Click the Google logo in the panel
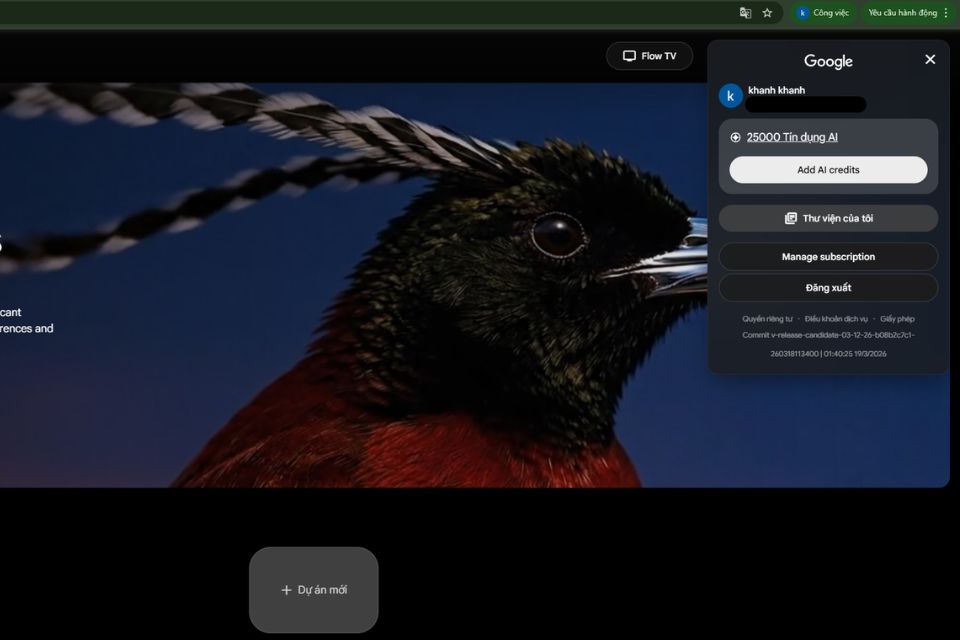Image resolution: width=960 pixels, height=640 pixels. pyautogui.click(x=828, y=62)
